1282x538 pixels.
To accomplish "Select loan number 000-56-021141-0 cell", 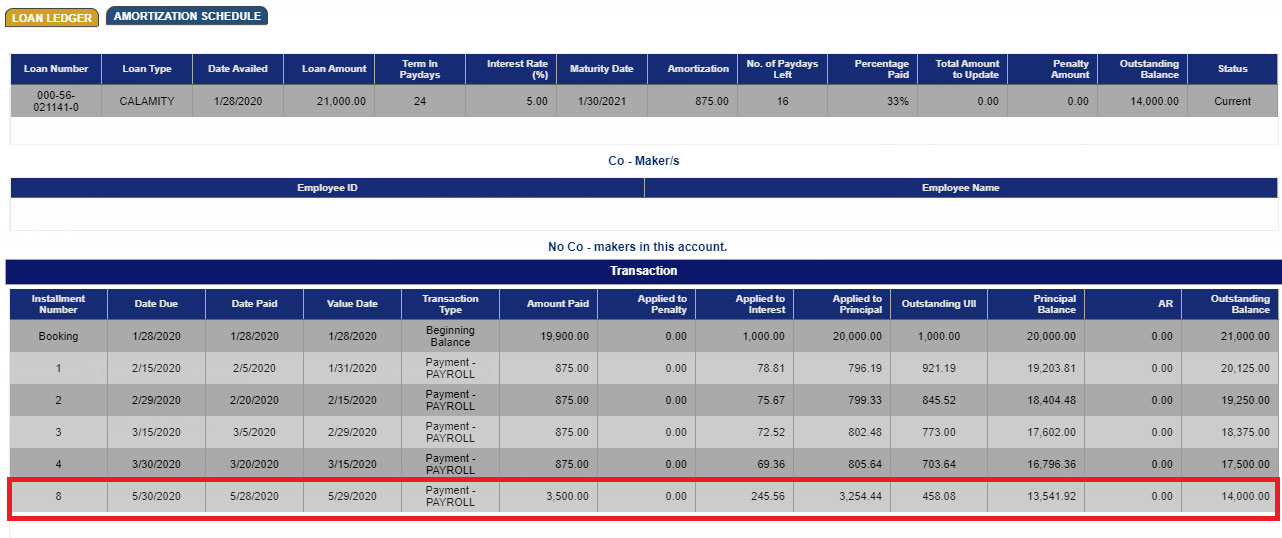I will point(56,101).
